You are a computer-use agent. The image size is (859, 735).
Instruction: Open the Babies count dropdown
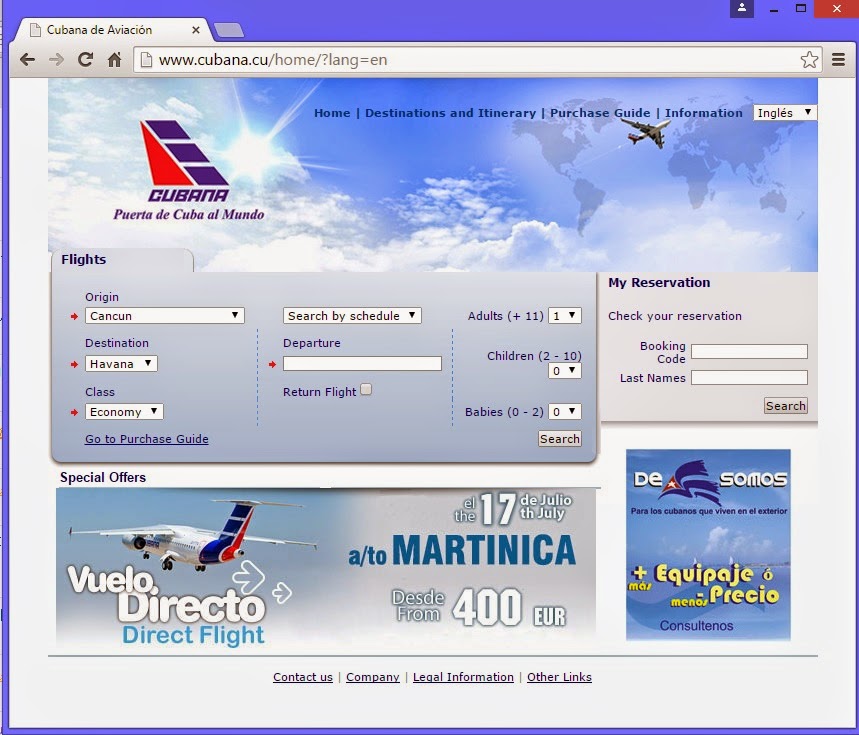[x=565, y=412]
